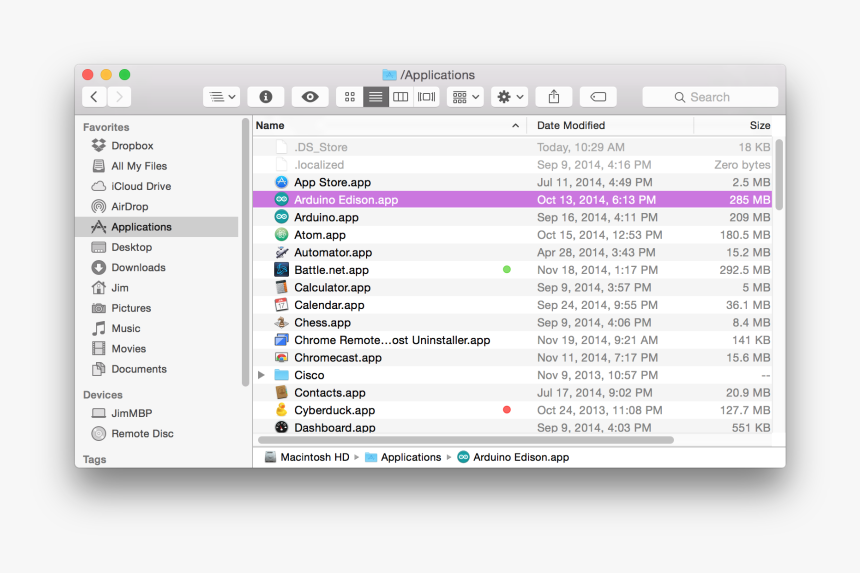Sort by the Date Modified column header
The image size is (860, 573).
(x=570, y=126)
